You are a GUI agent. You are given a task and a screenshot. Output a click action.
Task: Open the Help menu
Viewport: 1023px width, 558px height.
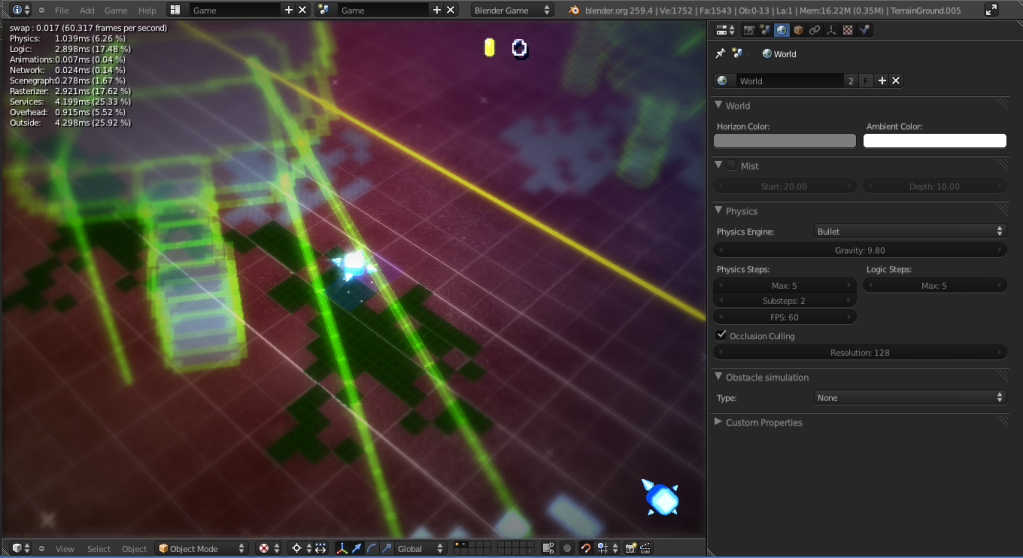(147, 10)
